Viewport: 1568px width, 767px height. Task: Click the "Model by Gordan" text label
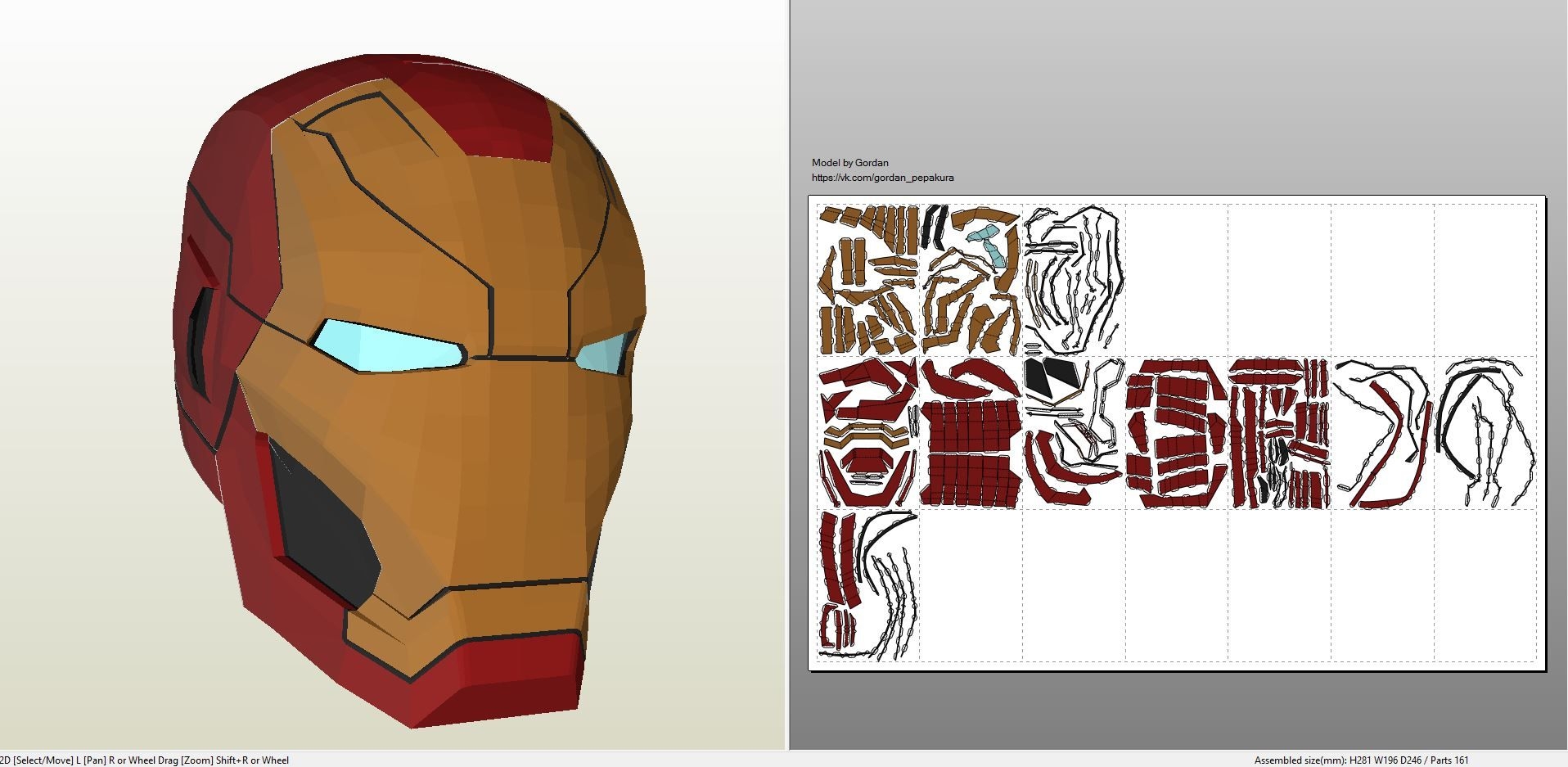849,163
